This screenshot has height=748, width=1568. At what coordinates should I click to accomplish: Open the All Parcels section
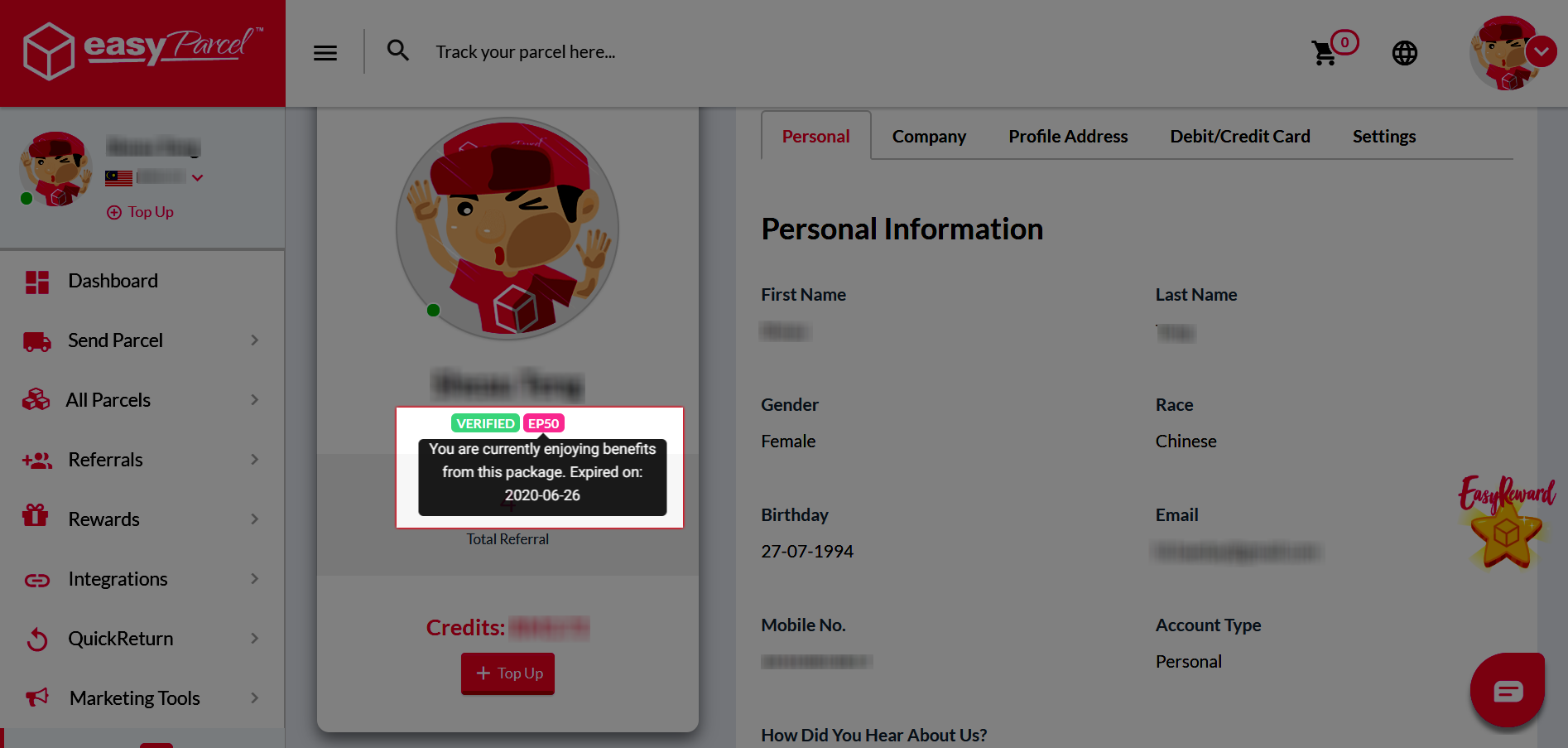coord(109,400)
